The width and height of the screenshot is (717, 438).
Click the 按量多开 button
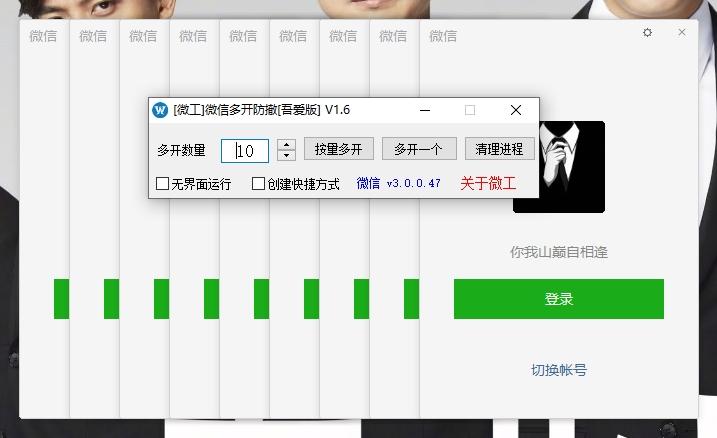point(338,149)
